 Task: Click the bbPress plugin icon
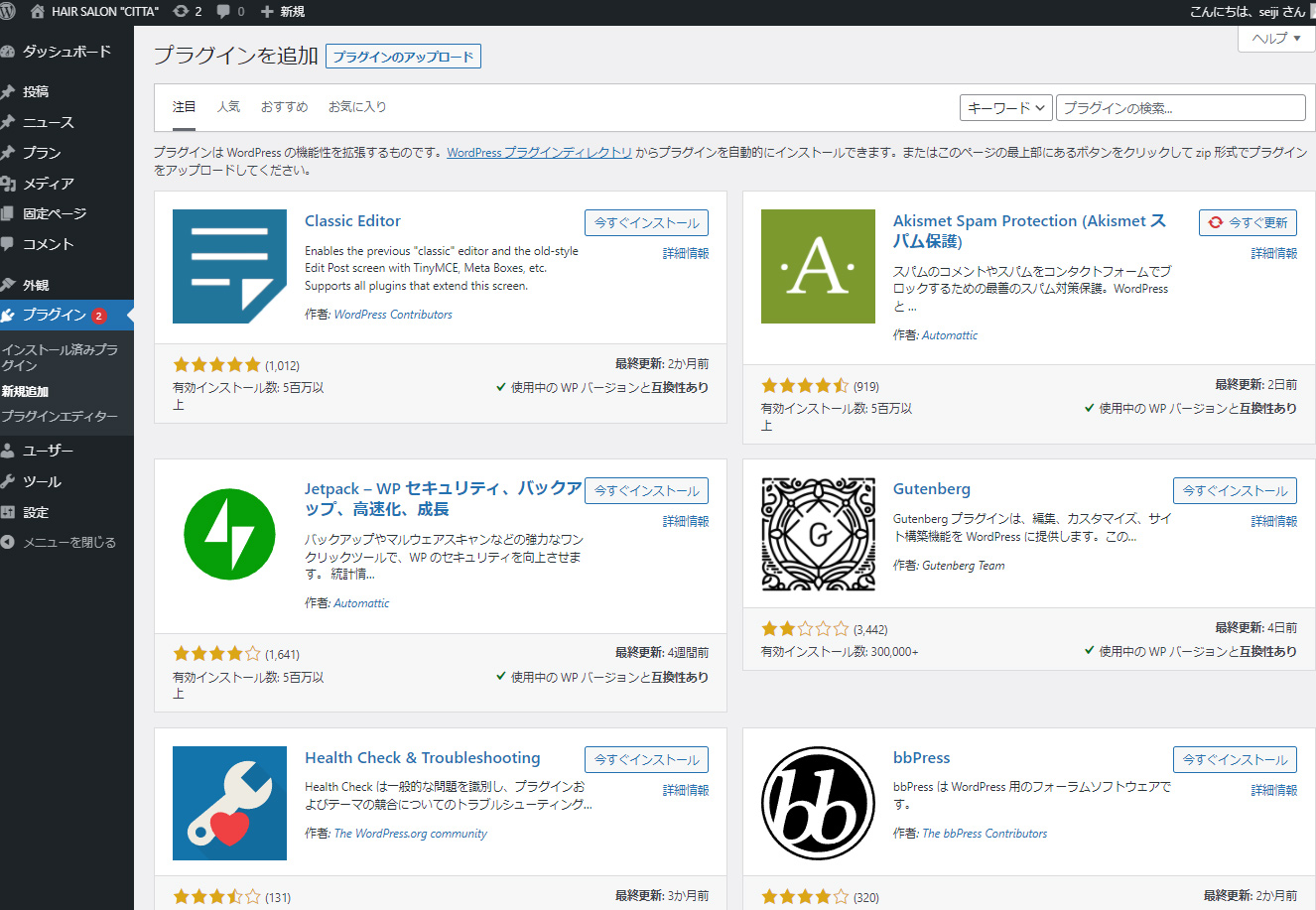tap(818, 803)
